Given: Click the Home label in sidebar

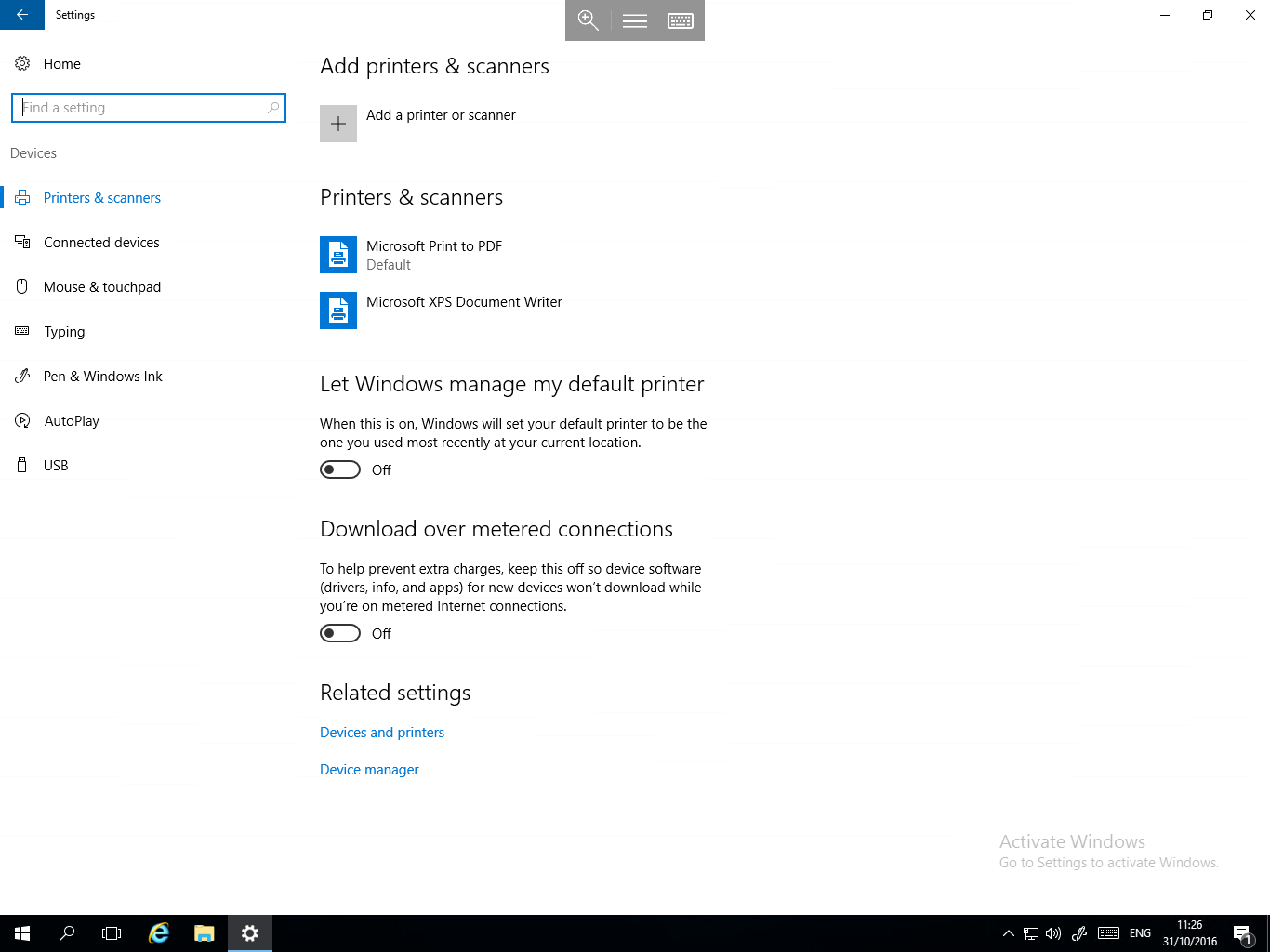Looking at the screenshot, I should (x=62, y=64).
